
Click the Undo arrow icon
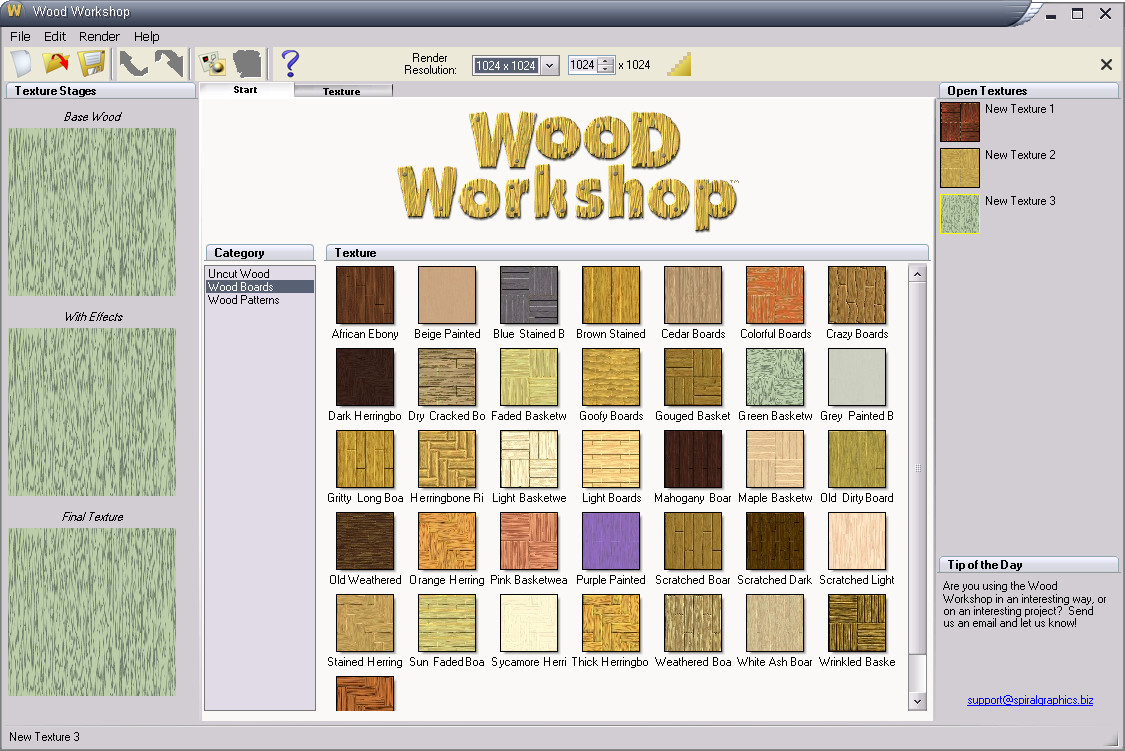coord(133,64)
